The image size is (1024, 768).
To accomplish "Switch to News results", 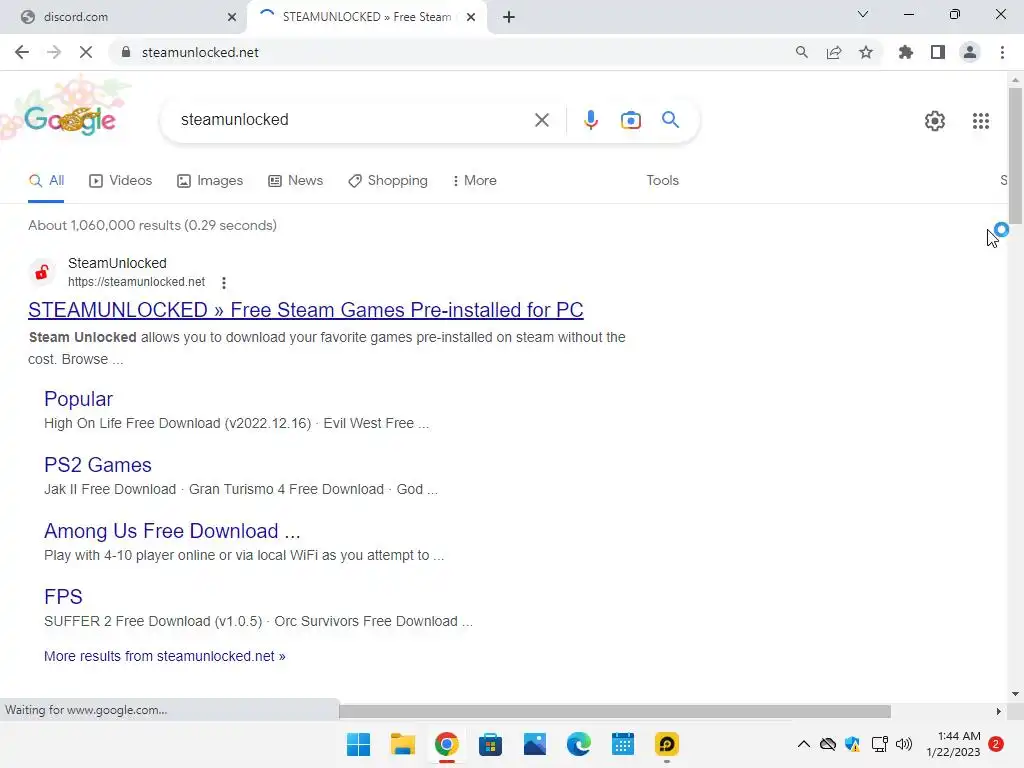I will point(295,180).
